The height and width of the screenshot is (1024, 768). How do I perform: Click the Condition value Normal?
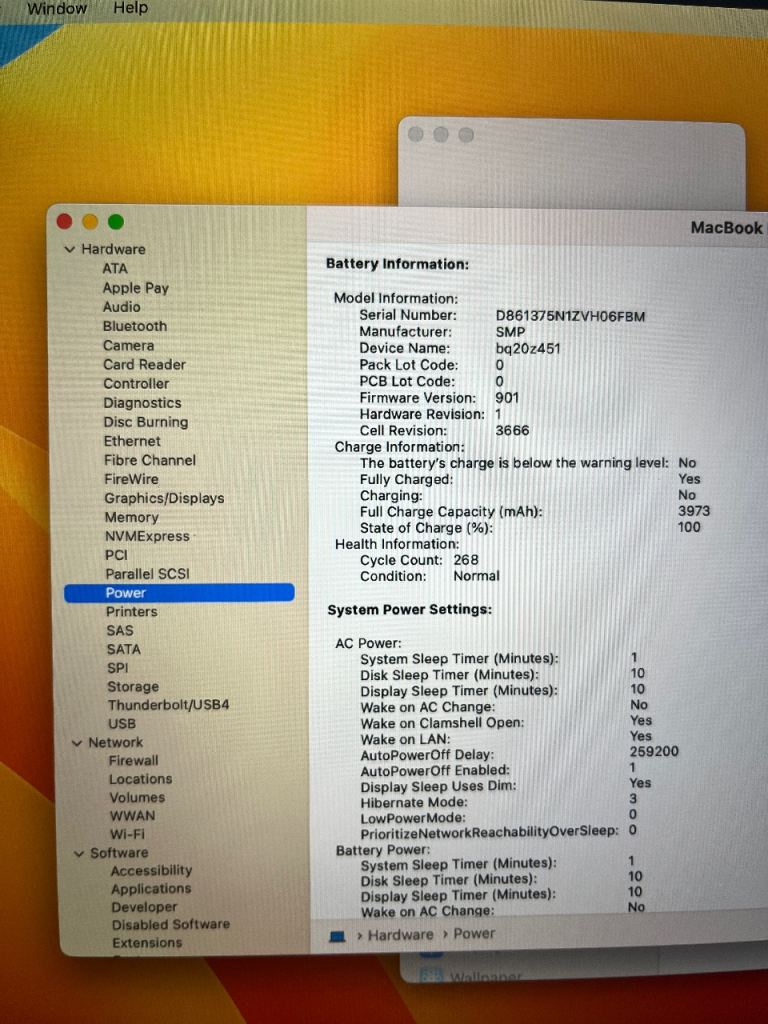tap(476, 576)
